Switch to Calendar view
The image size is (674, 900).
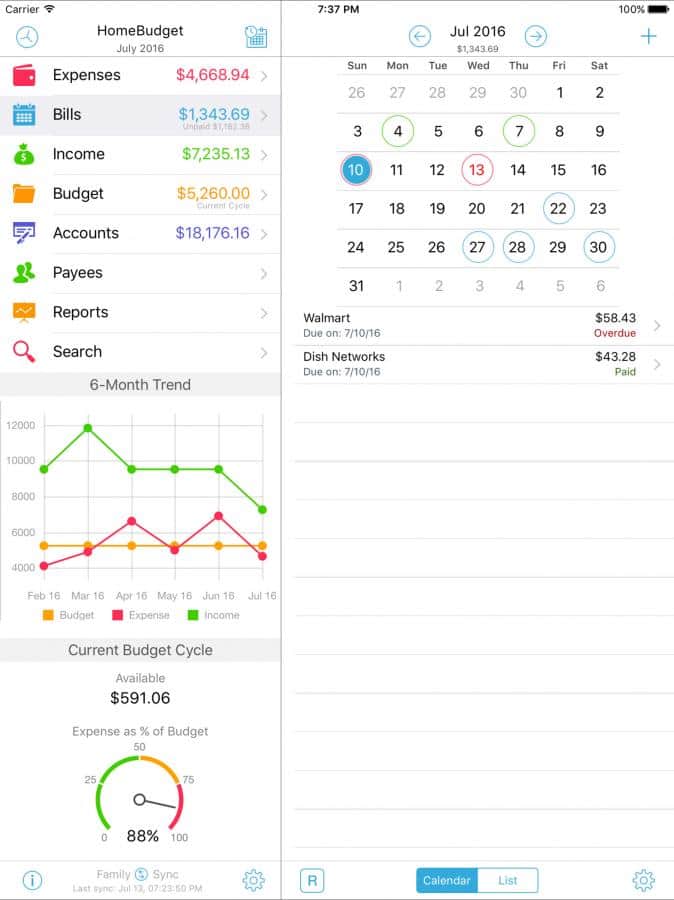click(447, 880)
